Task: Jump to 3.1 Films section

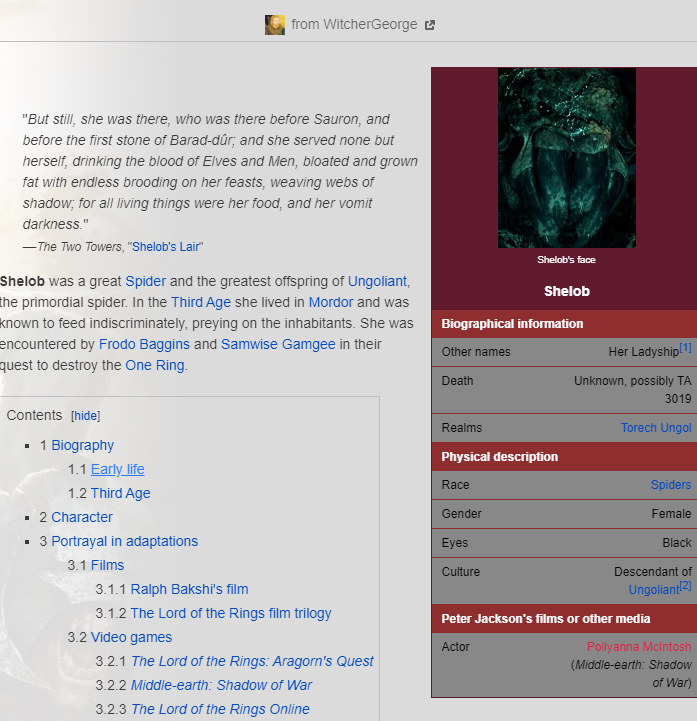Action: coord(108,565)
